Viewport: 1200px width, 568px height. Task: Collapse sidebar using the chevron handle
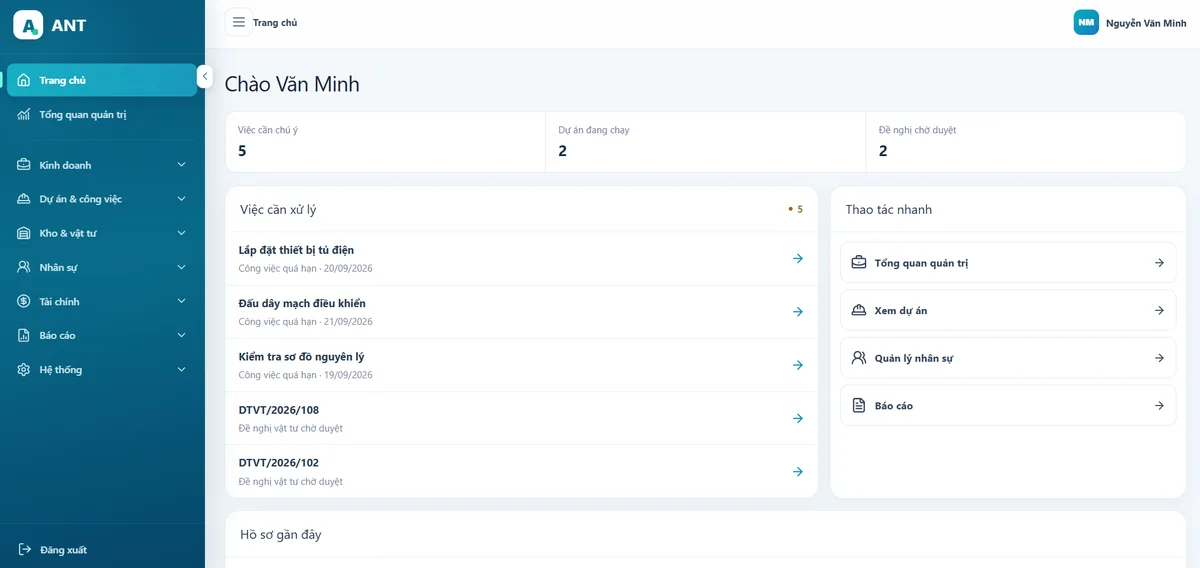[x=204, y=76]
